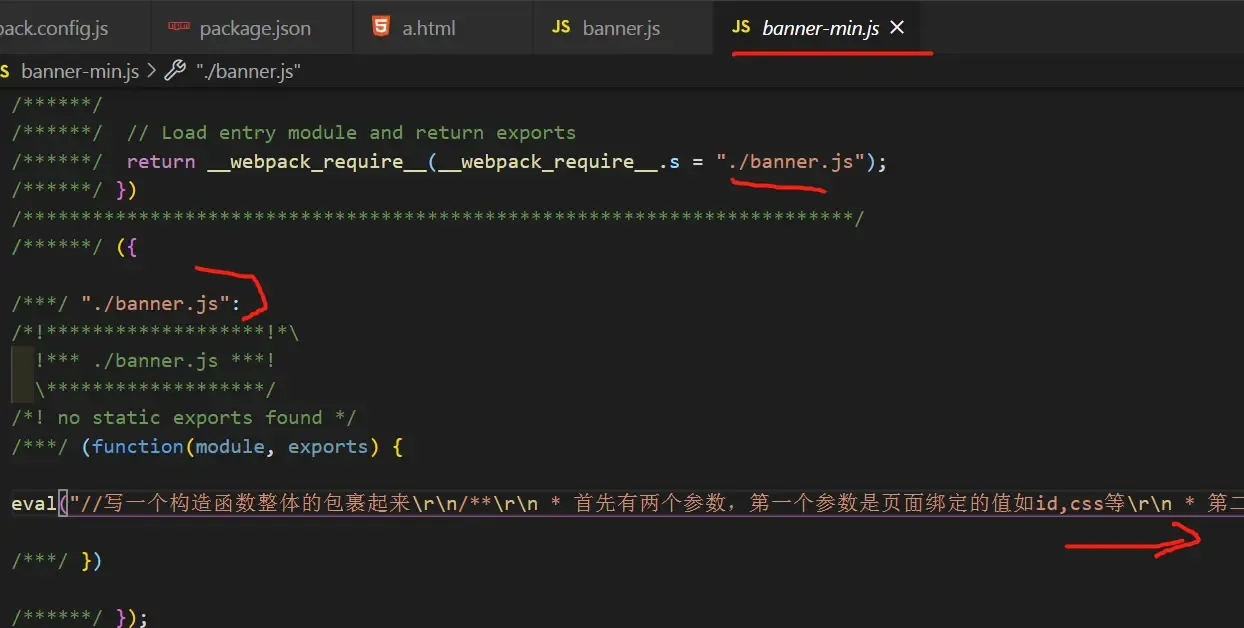
Task: Open the banner-min.js breadcrumb dropdown
Action: pyautogui.click(x=80, y=71)
